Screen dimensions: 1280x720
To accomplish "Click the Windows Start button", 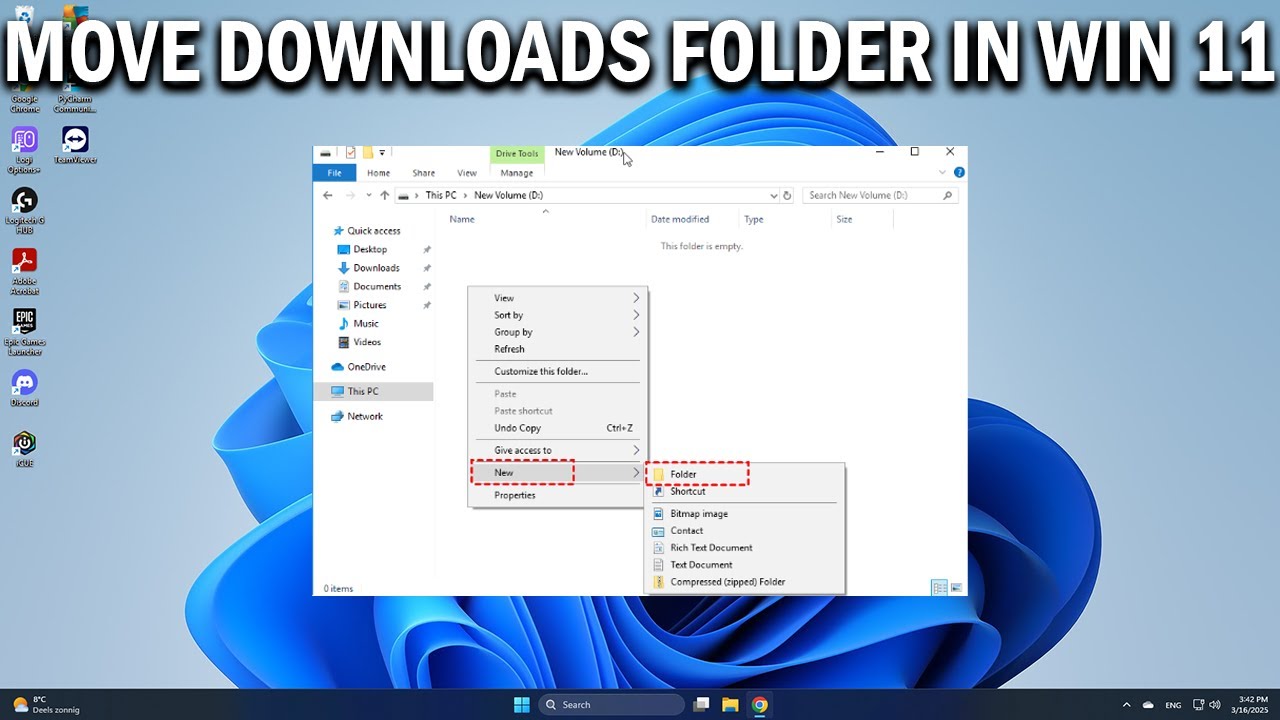I will 522,705.
